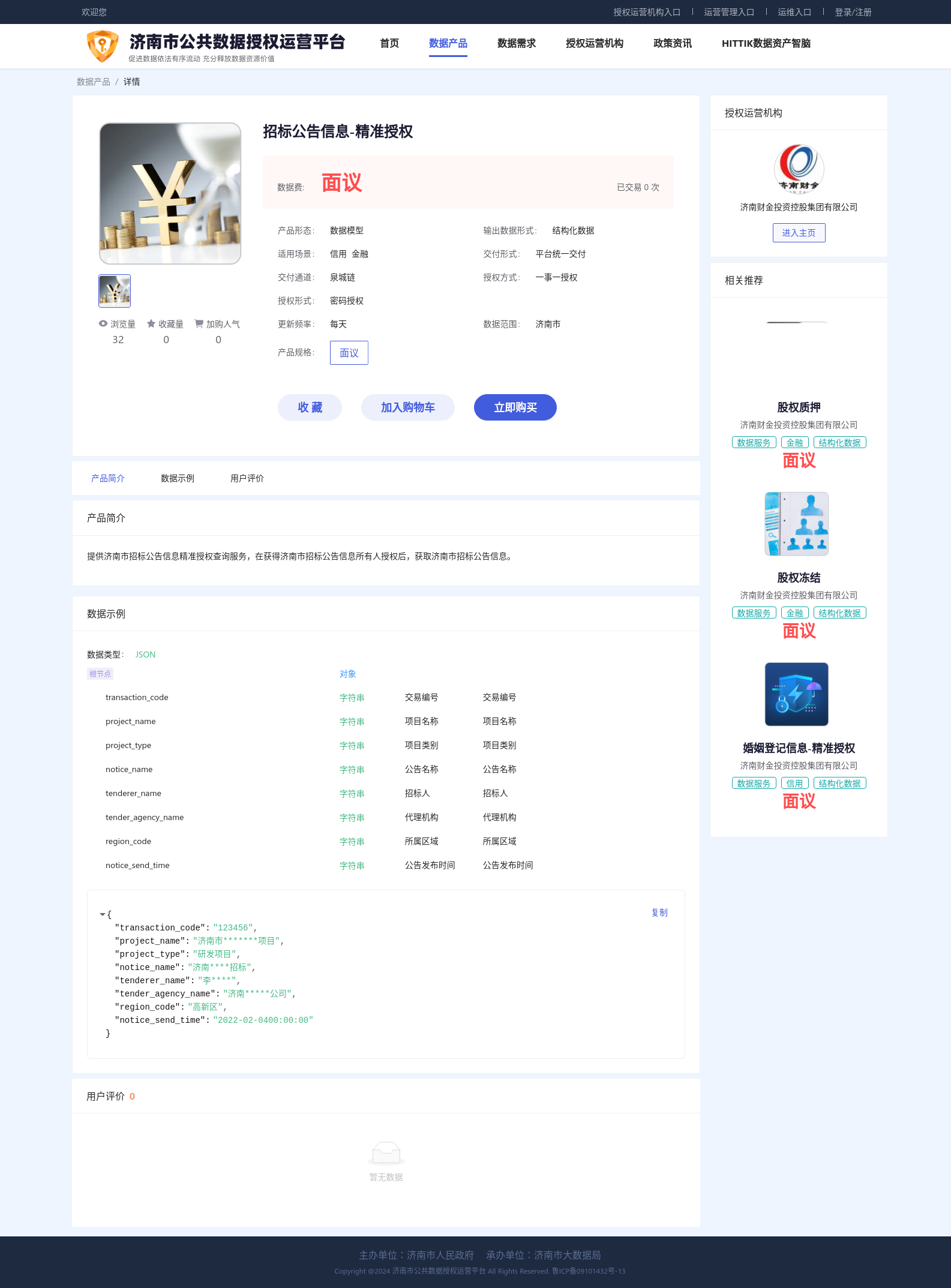Click the large yuan product image

pyautogui.click(x=170, y=193)
